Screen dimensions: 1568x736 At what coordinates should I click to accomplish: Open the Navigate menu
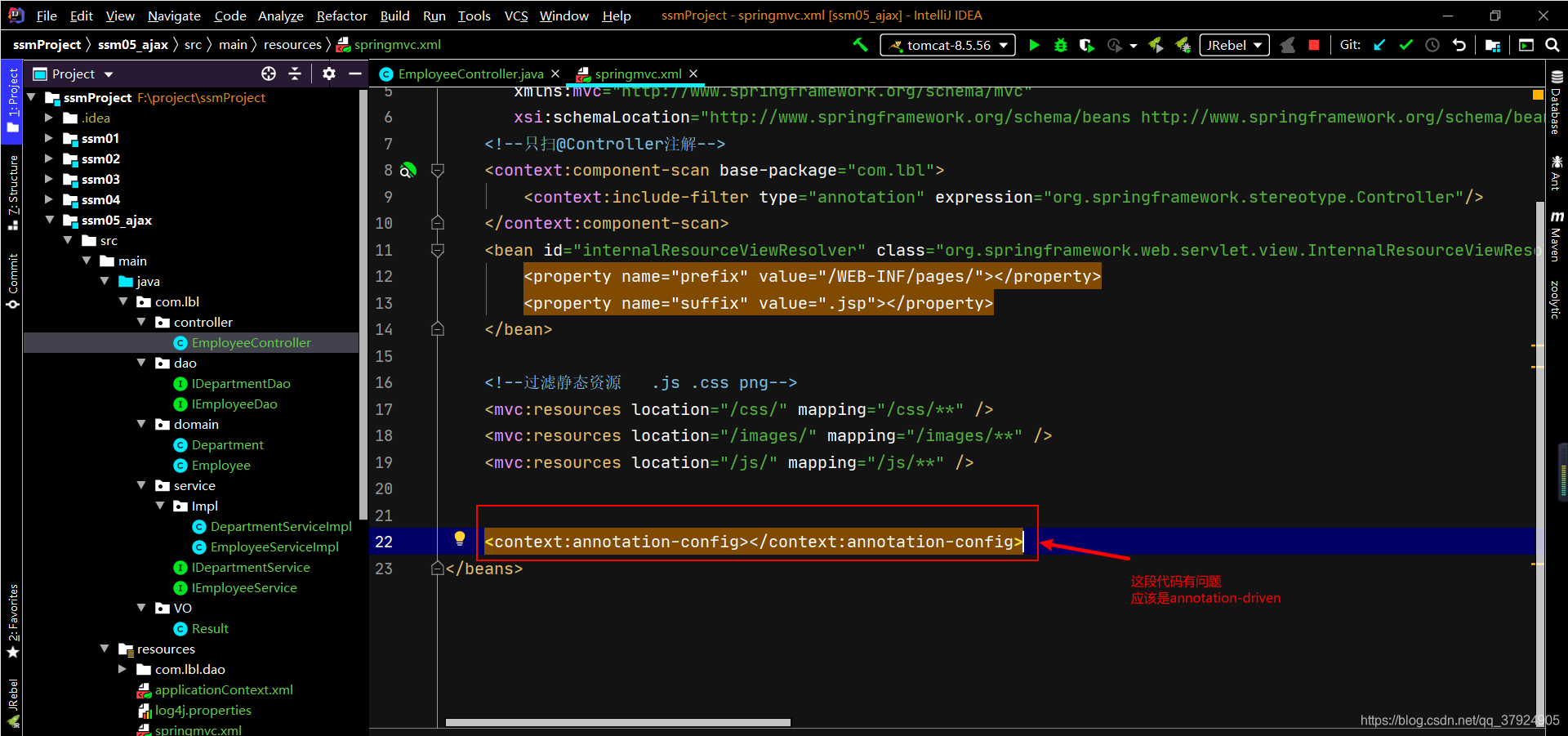(x=174, y=16)
